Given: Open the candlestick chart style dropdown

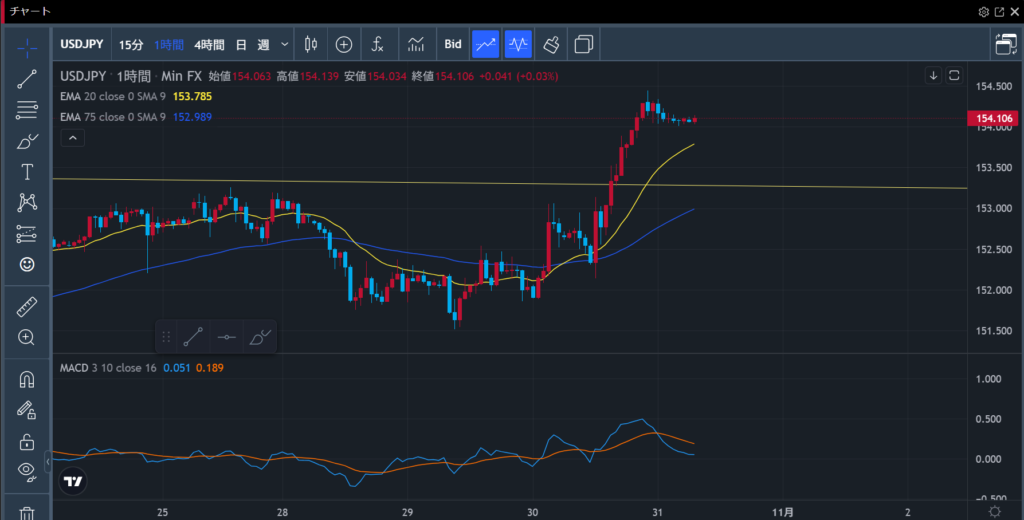Looking at the screenshot, I should click(310, 44).
